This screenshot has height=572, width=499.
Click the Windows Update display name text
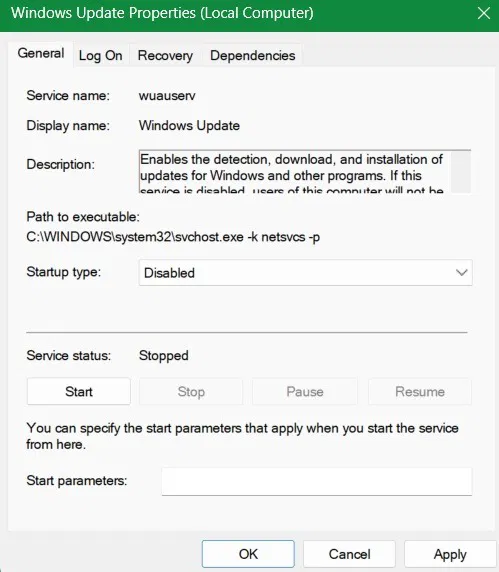[x=189, y=125]
